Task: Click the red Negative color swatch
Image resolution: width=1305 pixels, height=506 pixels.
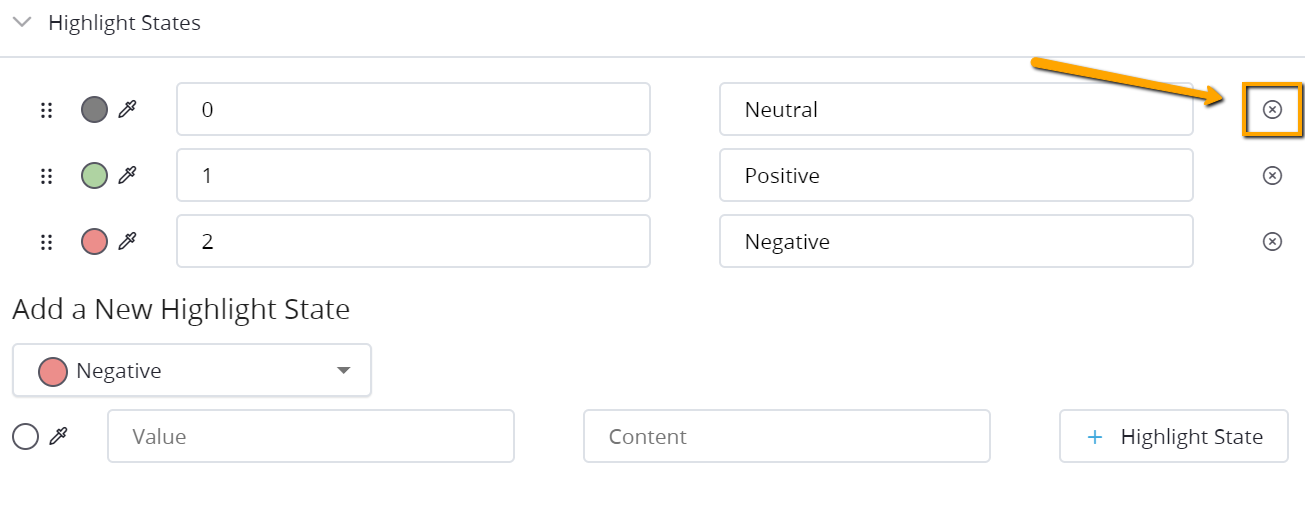Action: click(94, 242)
